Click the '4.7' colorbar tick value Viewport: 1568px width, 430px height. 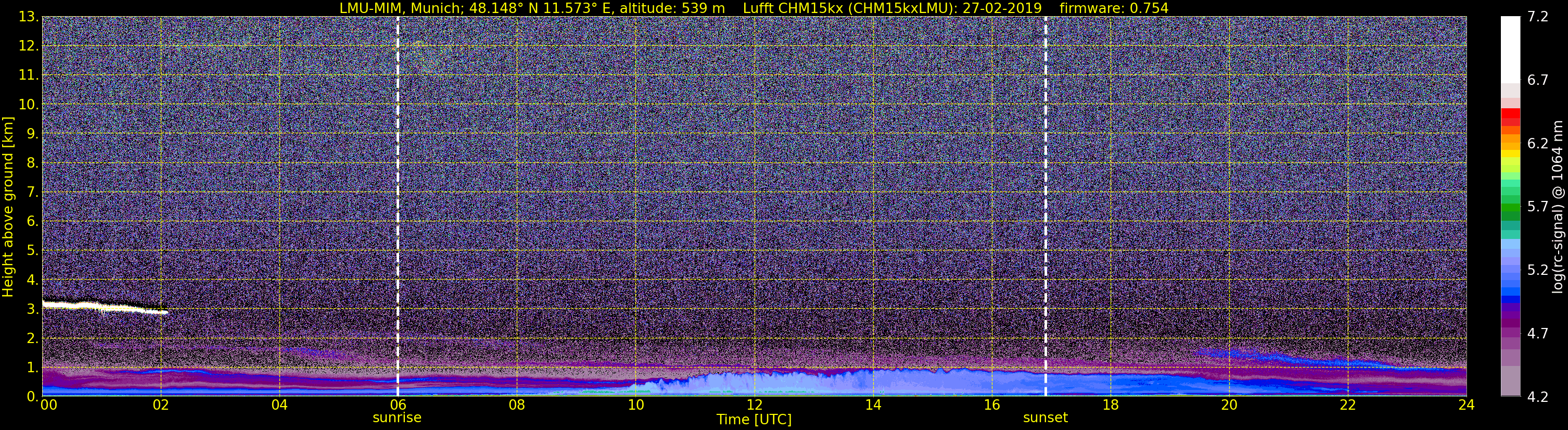click(x=1538, y=333)
